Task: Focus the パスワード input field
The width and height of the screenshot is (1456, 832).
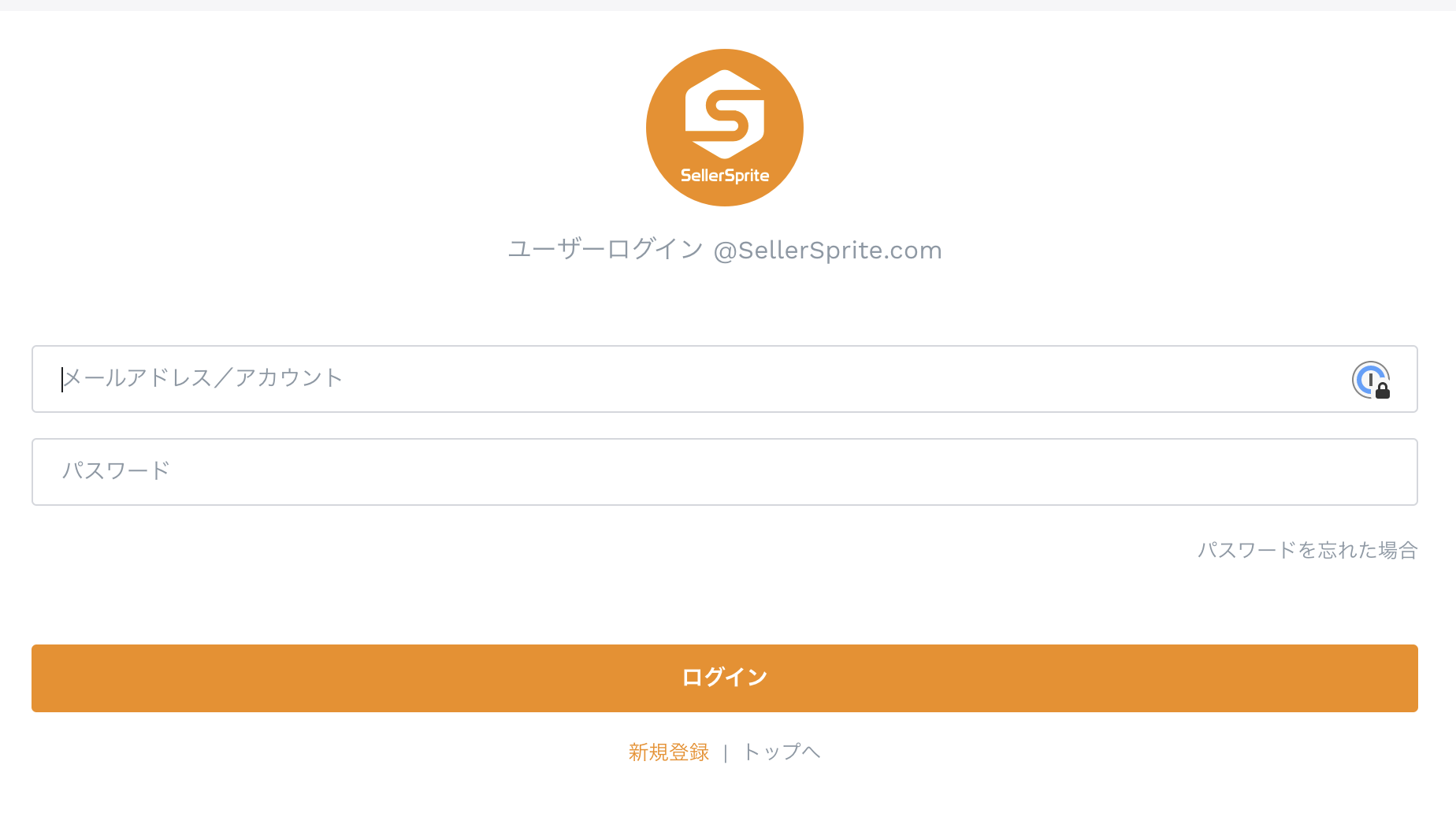Action: [x=725, y=472]
